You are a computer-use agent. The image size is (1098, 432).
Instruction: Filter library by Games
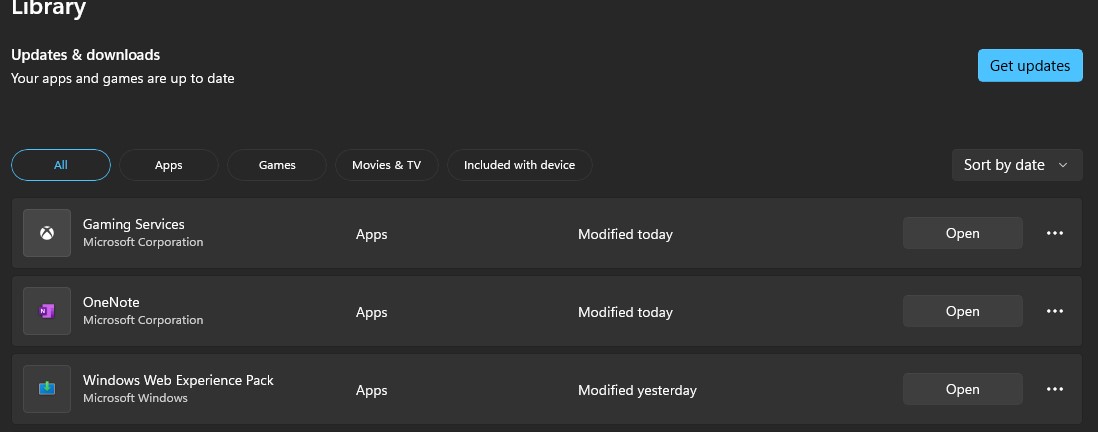tap(277, 165)
